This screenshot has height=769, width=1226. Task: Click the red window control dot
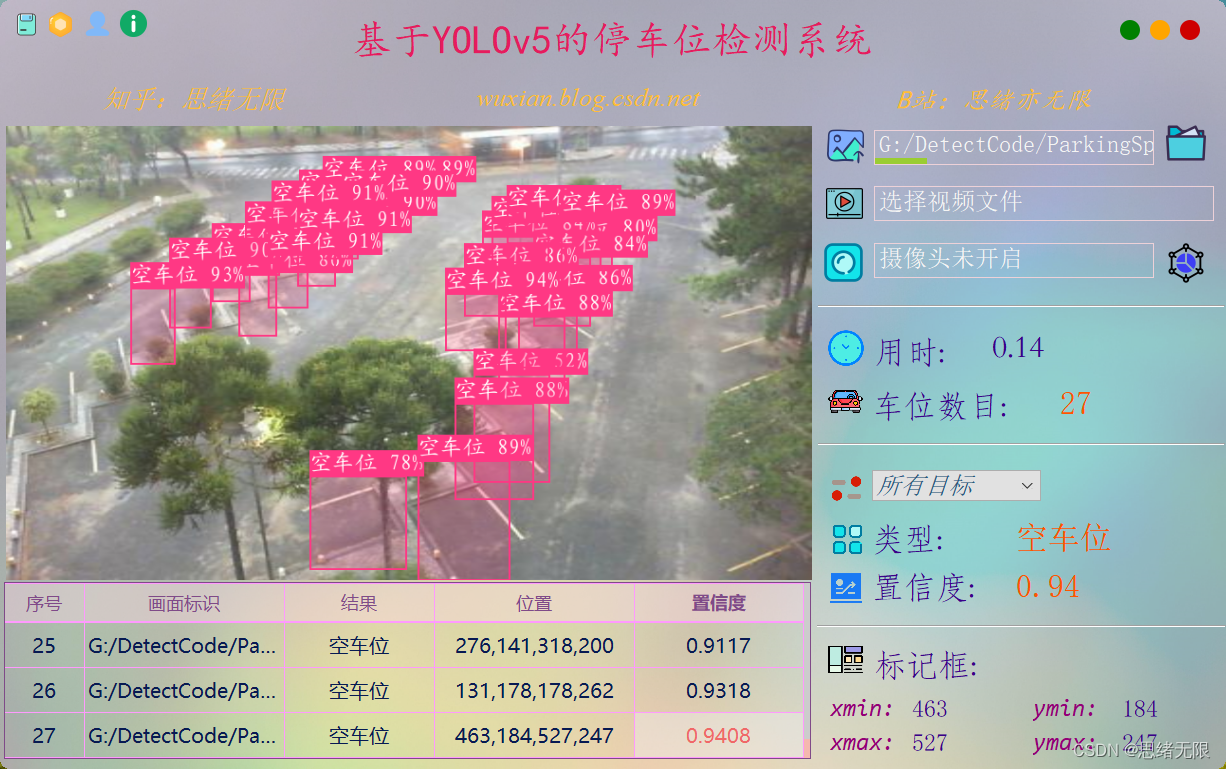pyautogui.click(x=1190, y=30)
